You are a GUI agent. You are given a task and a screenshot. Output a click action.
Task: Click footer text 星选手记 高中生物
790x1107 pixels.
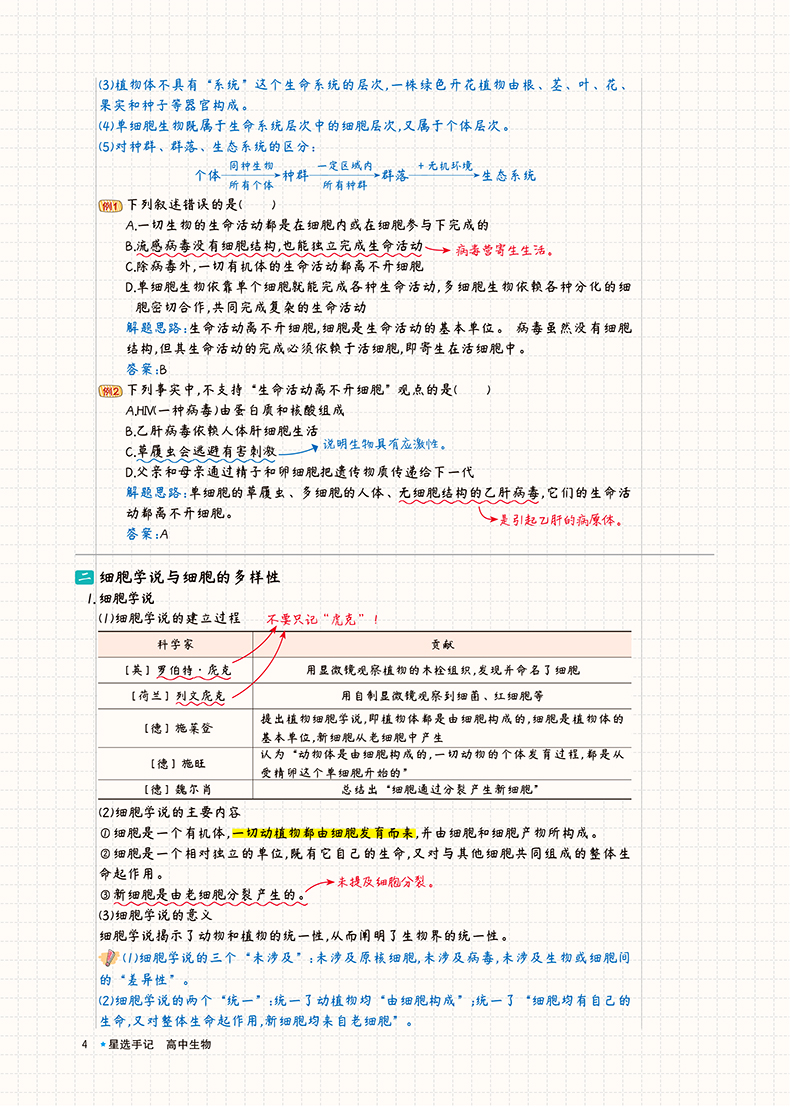tap(160, 1044)
